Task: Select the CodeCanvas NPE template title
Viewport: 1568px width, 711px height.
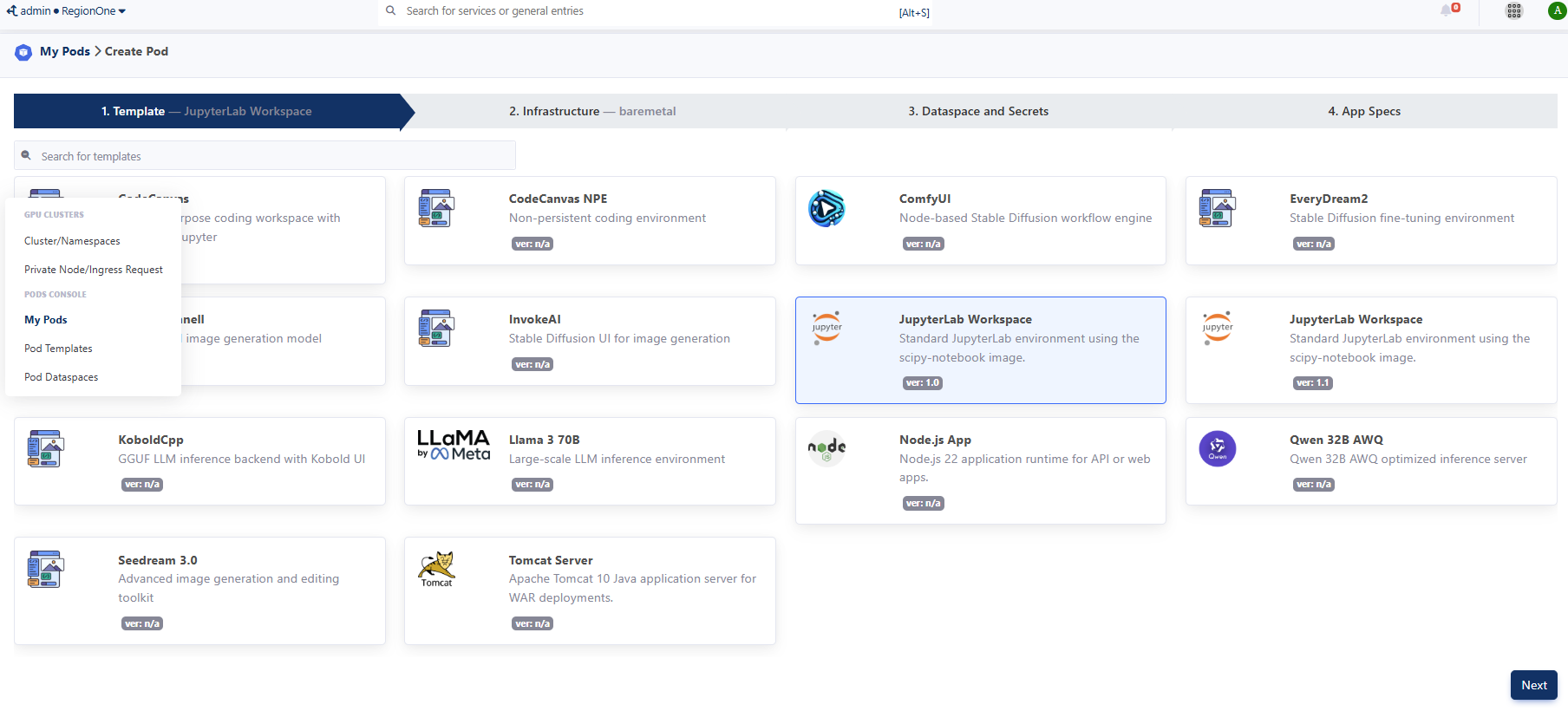Action: point(558,199)
